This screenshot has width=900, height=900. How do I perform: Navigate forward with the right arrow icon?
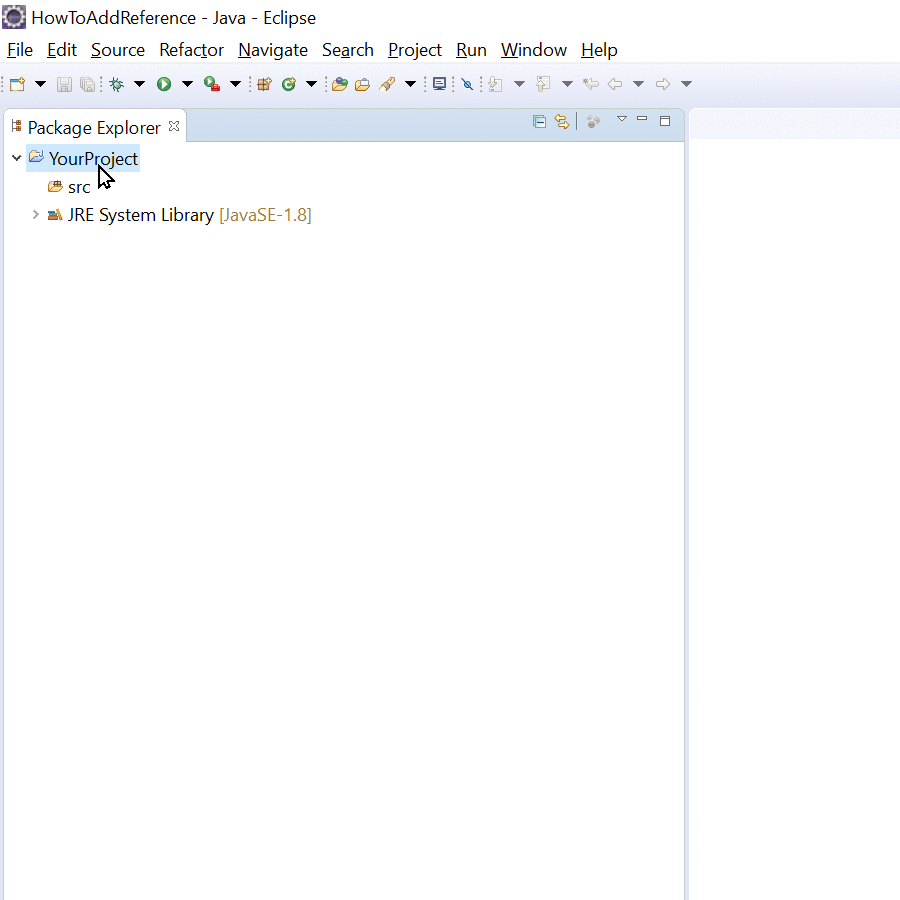pos(663,84)
